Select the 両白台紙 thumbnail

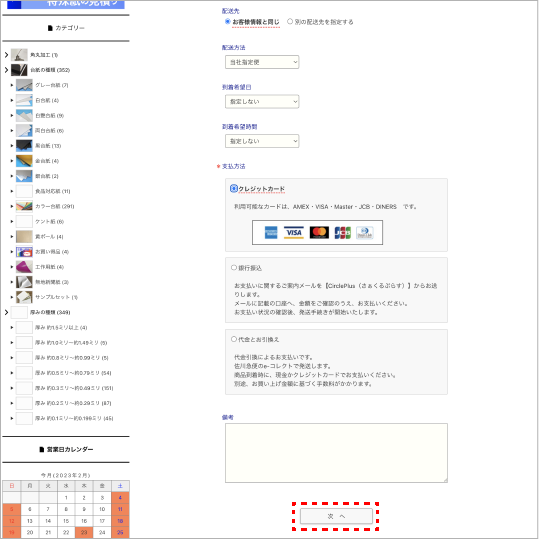coord(24,131)
